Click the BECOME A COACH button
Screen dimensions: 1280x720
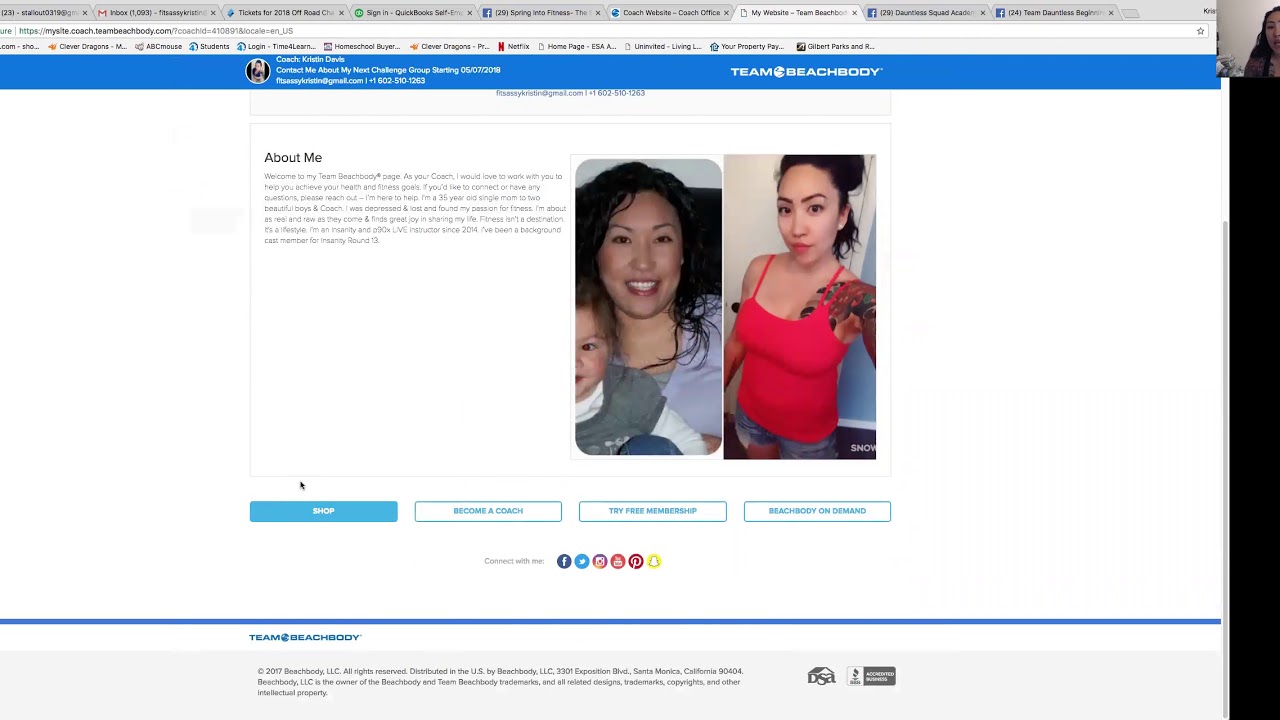[x=488, y=511]
